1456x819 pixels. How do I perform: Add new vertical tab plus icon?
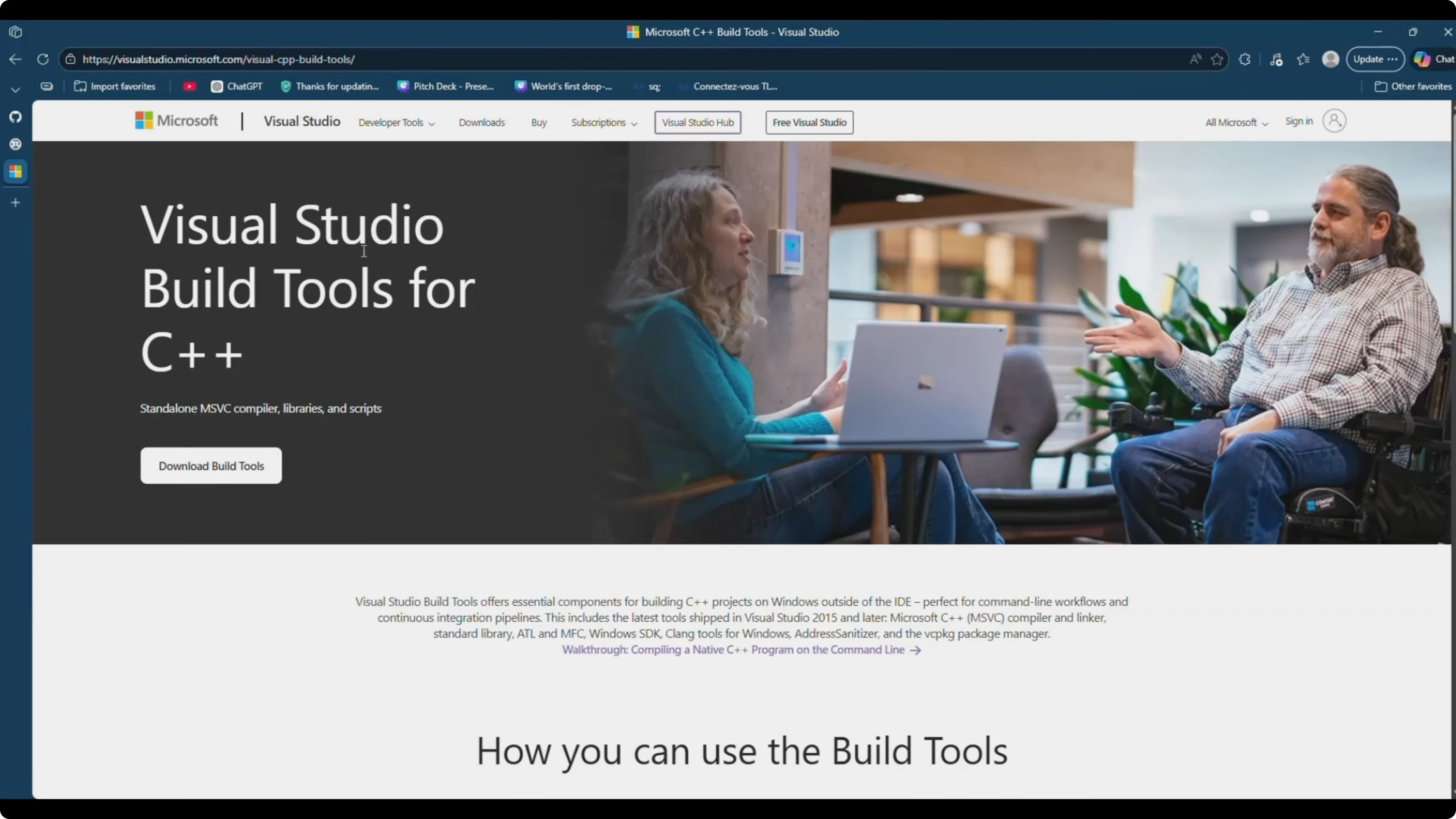click(15, 202)
